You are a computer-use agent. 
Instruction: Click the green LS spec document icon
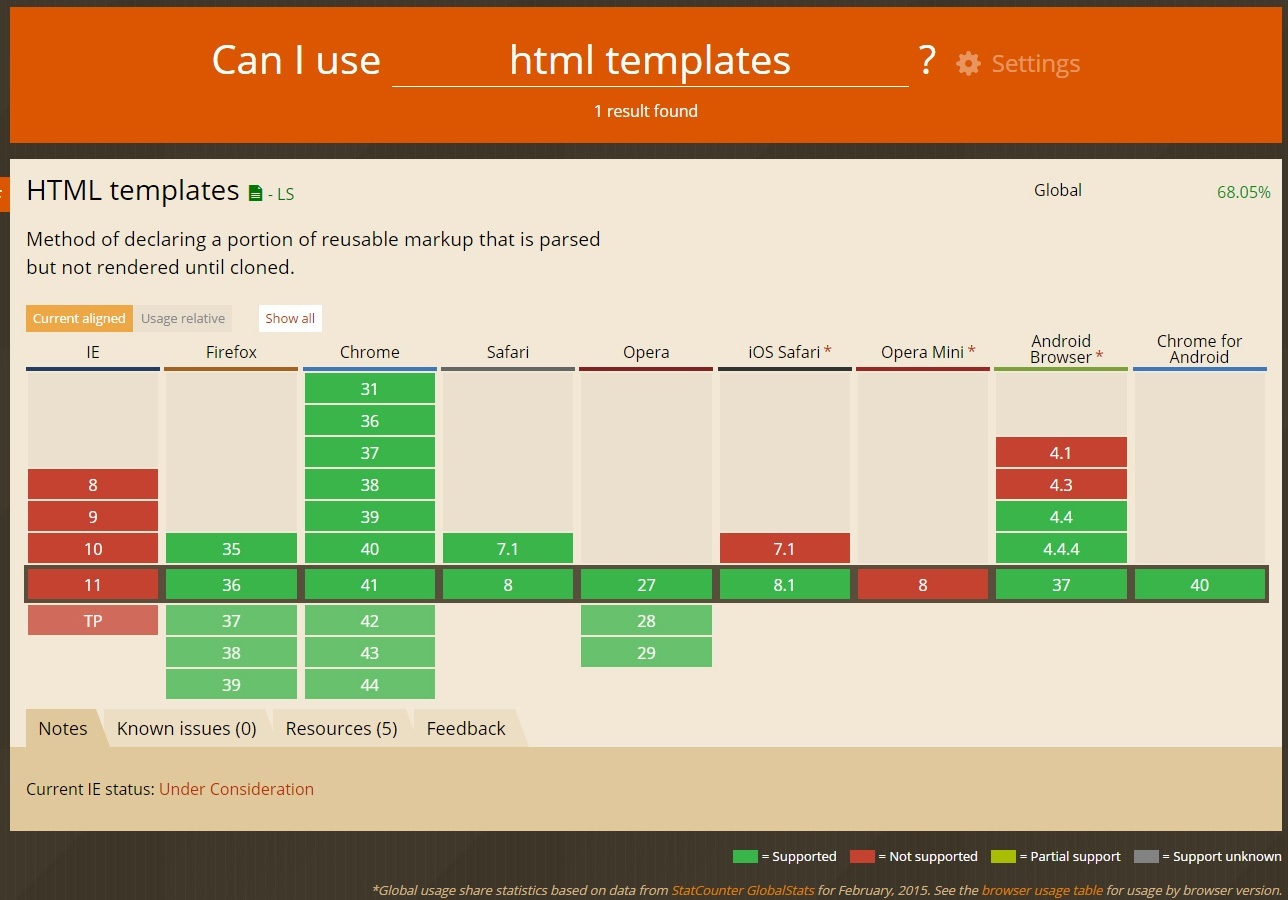[x=255, y=193]
